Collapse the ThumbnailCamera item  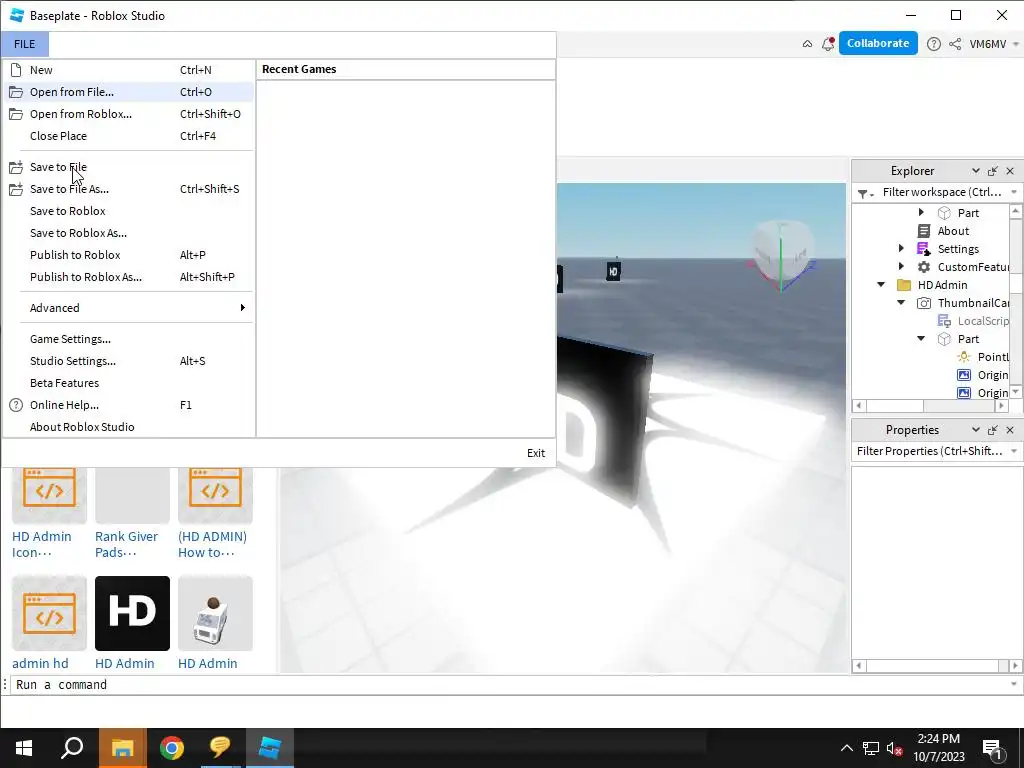[901, 302]
